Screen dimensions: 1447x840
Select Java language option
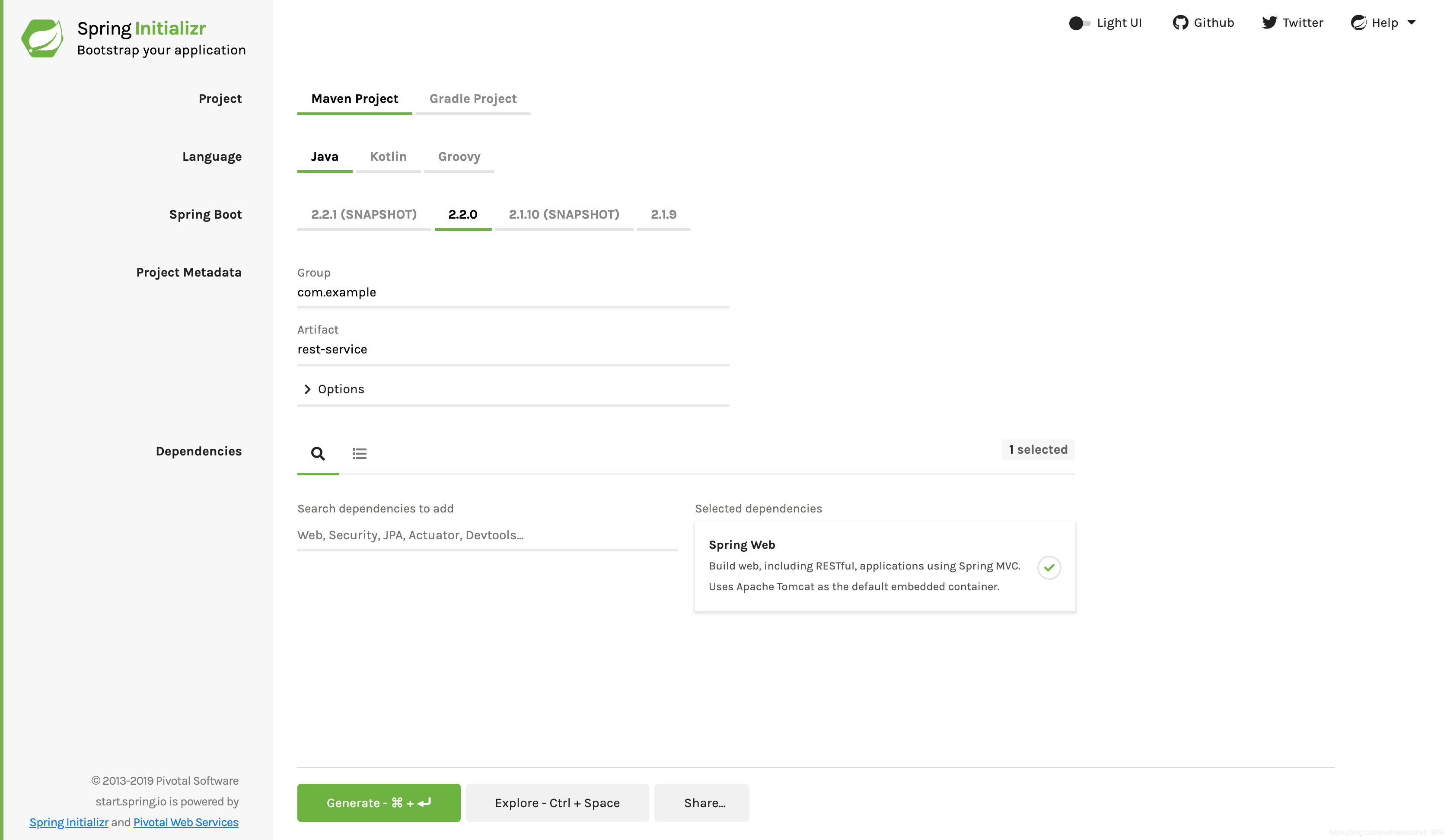(325, 156)
